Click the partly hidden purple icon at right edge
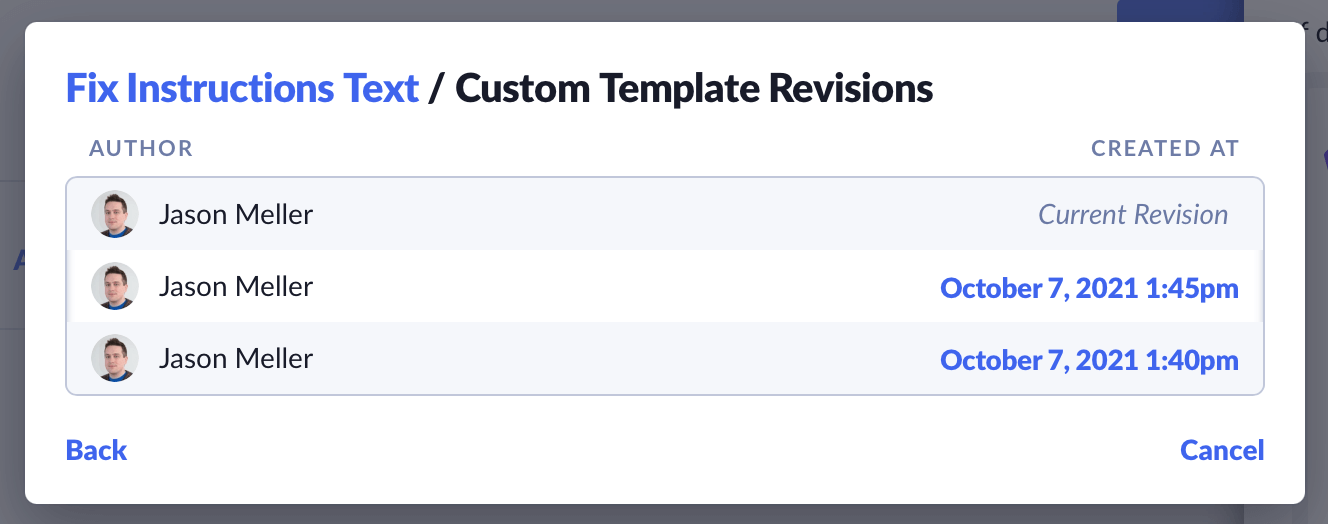The image size is (1328, 524). (x=1325, y=158)
